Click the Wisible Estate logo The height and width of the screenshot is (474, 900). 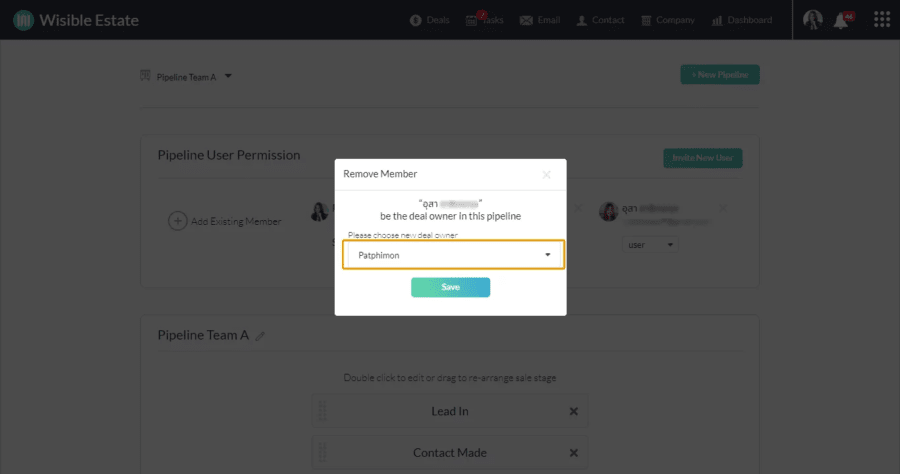76,20
